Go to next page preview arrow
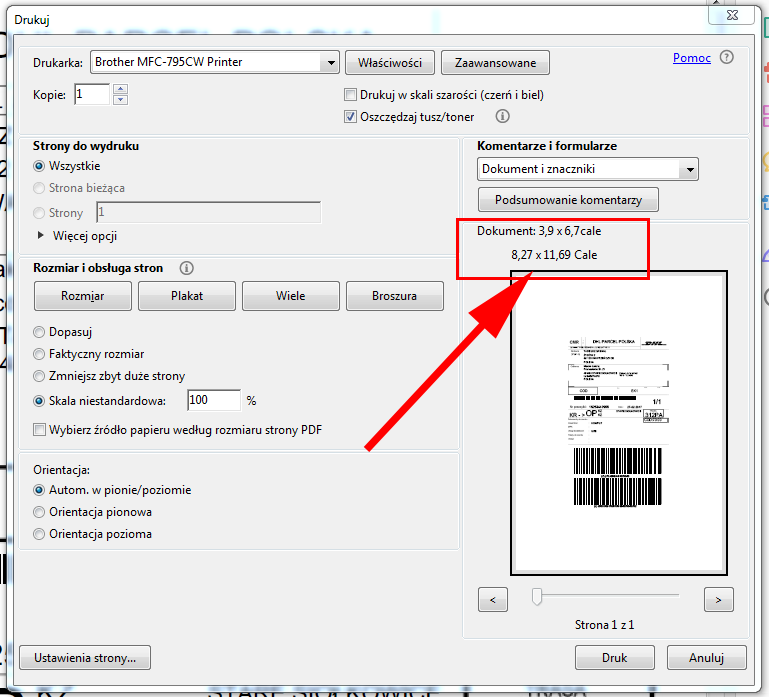 718,599
